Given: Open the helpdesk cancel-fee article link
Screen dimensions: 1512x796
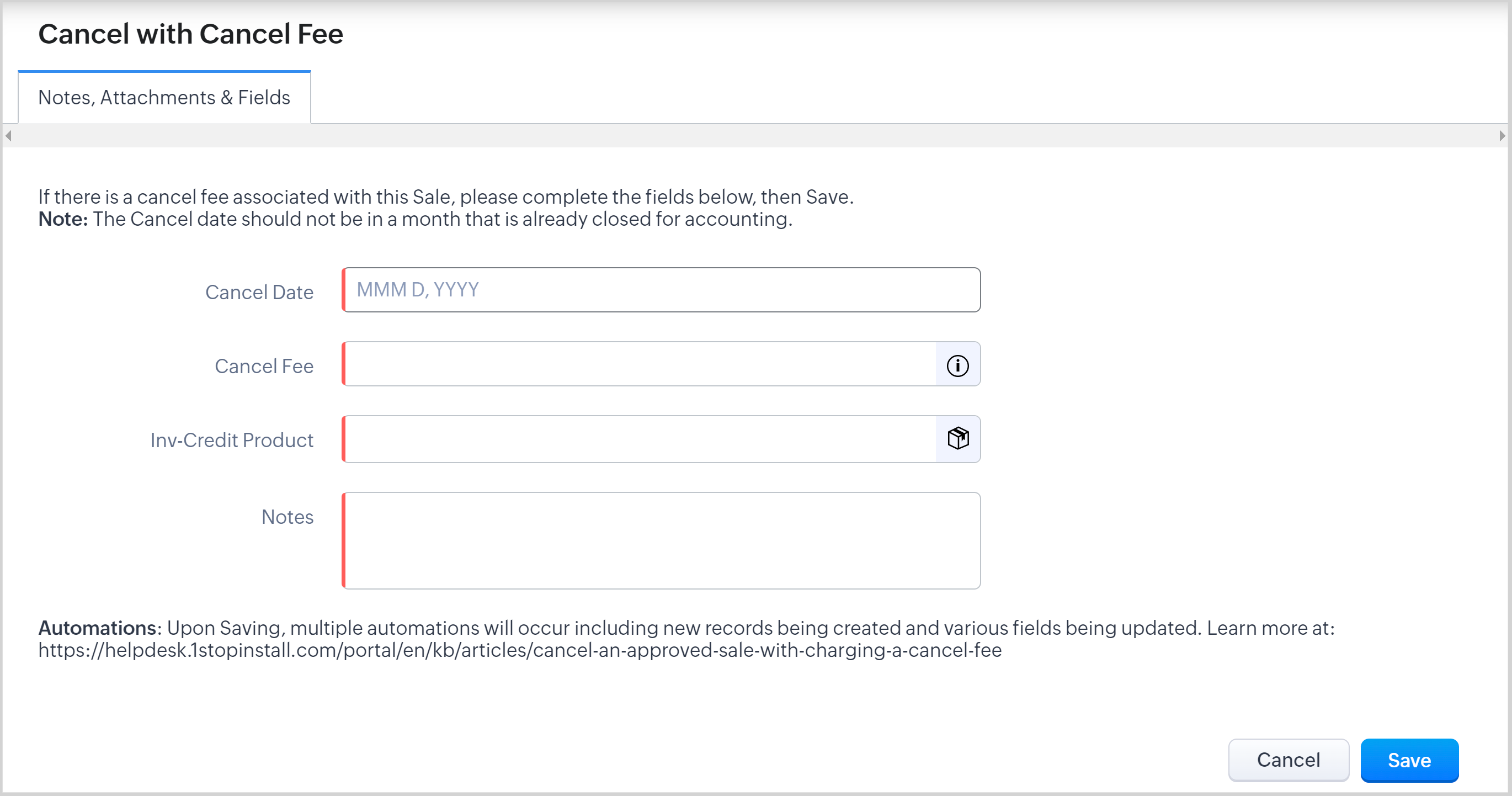Looking at the screenshot, I should pos(519,650).
